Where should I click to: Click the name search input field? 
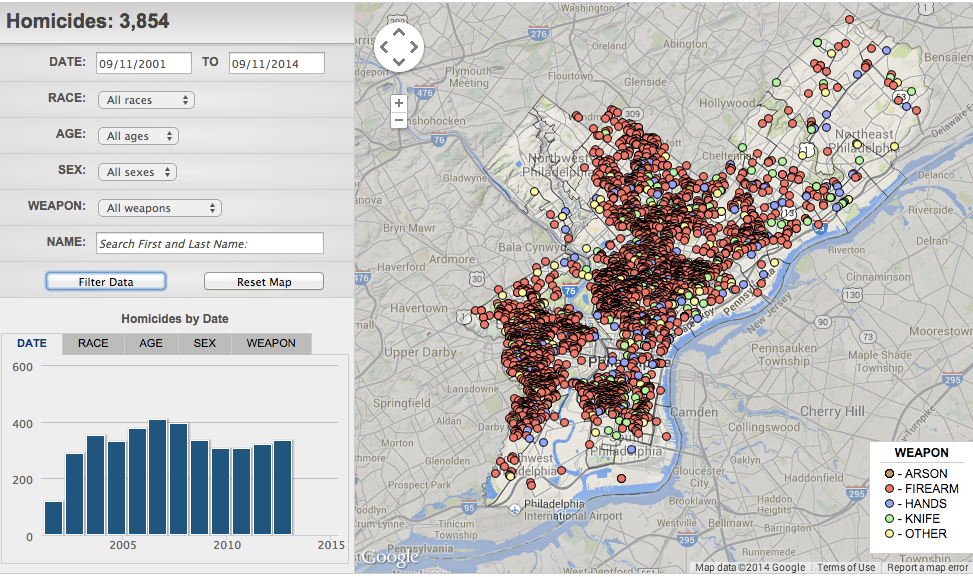pos(210,243)
